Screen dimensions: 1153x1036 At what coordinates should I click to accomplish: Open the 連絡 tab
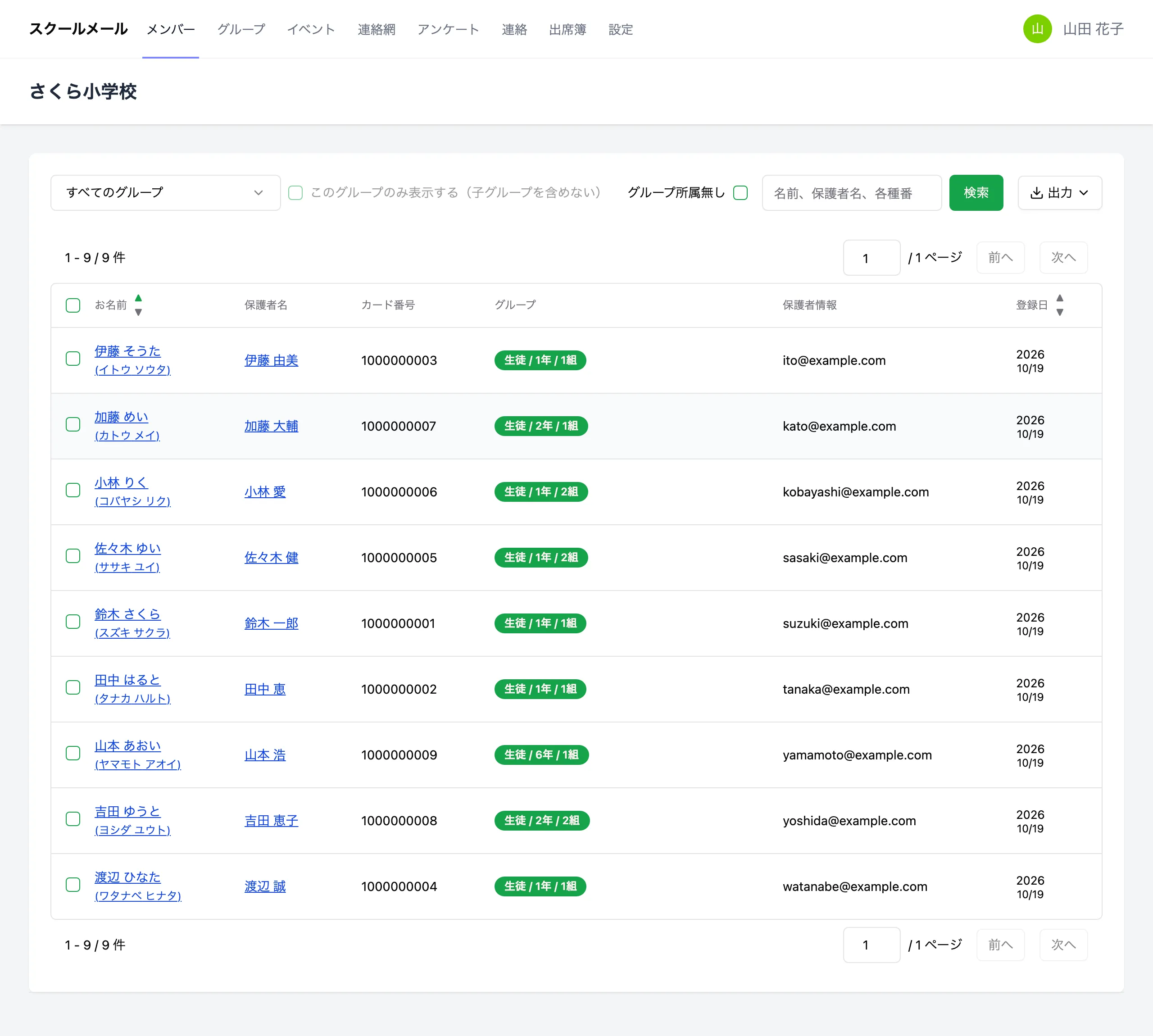[514, 29]
